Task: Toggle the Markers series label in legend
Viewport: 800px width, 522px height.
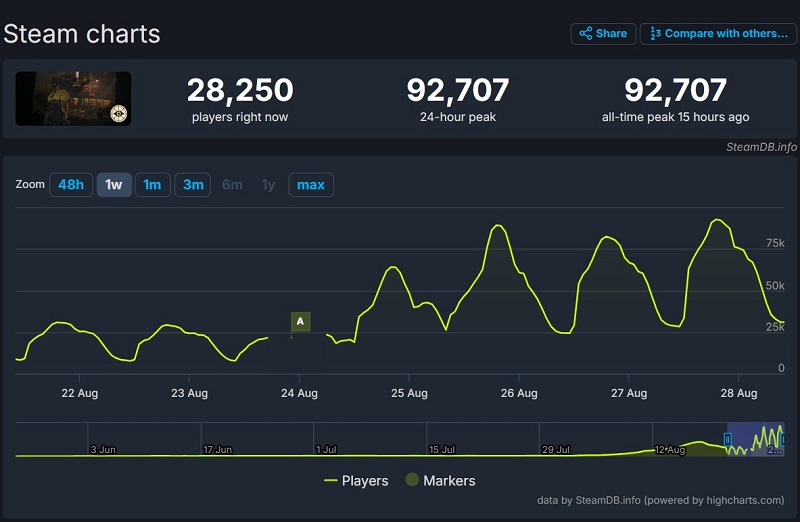Action: (x=449, y=481)
